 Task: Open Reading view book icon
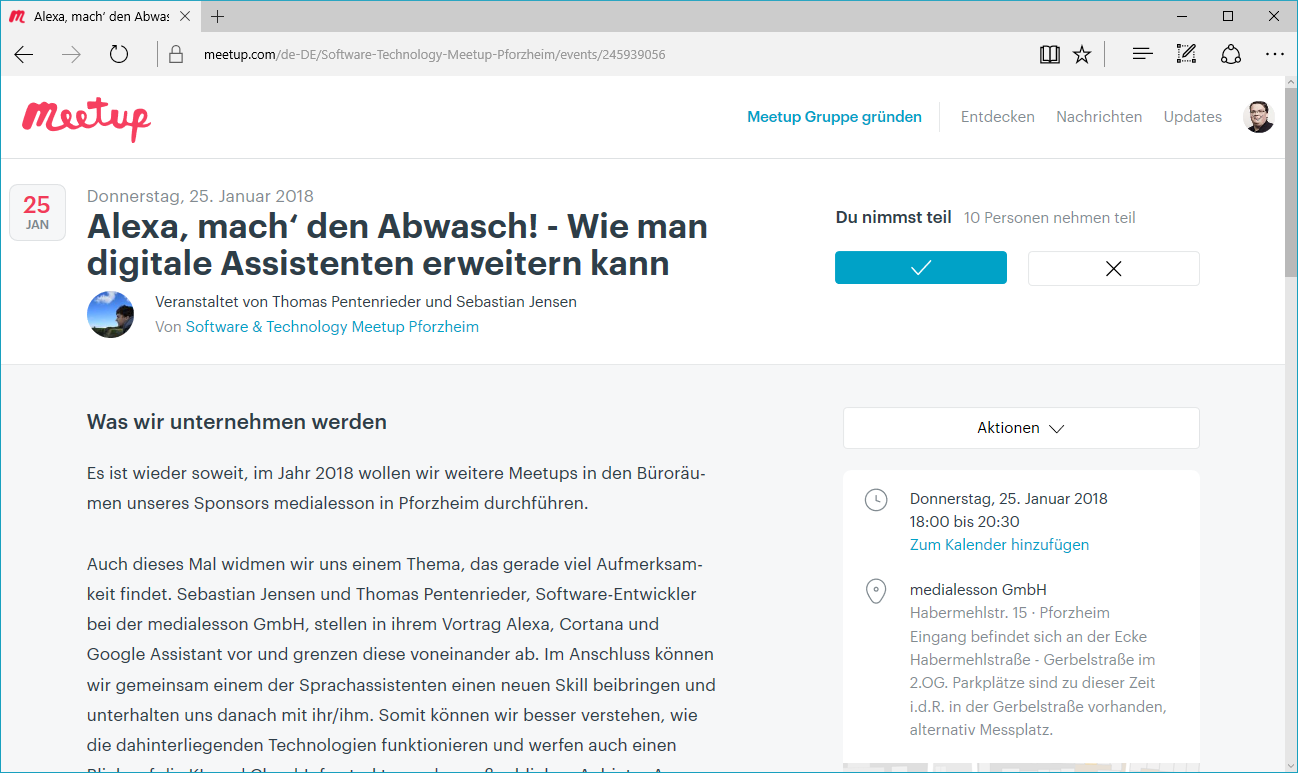pos(1049,55)
